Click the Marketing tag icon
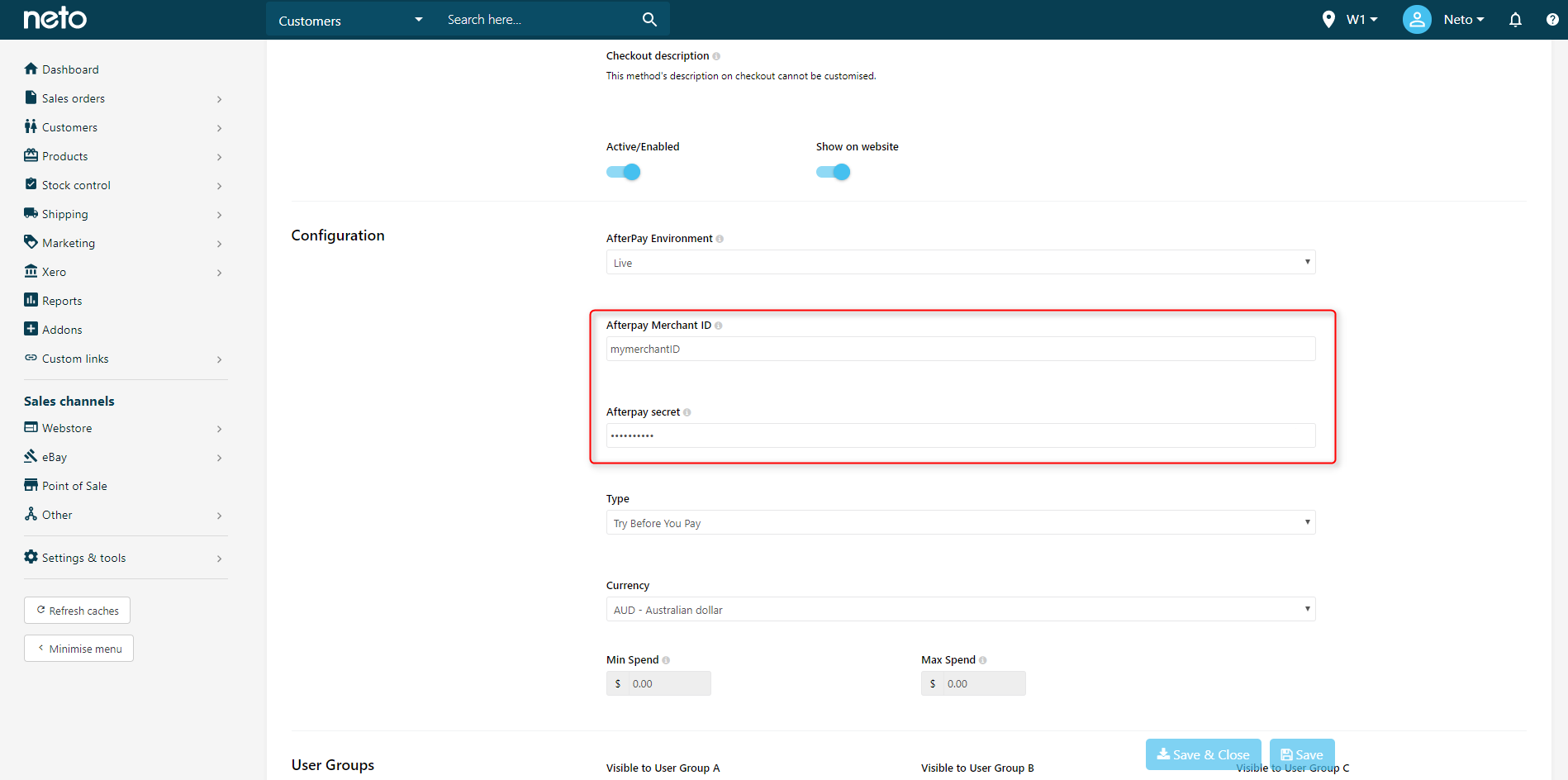Image resolution: width=1568 pixels, height=780 pixels. [31, 242]
